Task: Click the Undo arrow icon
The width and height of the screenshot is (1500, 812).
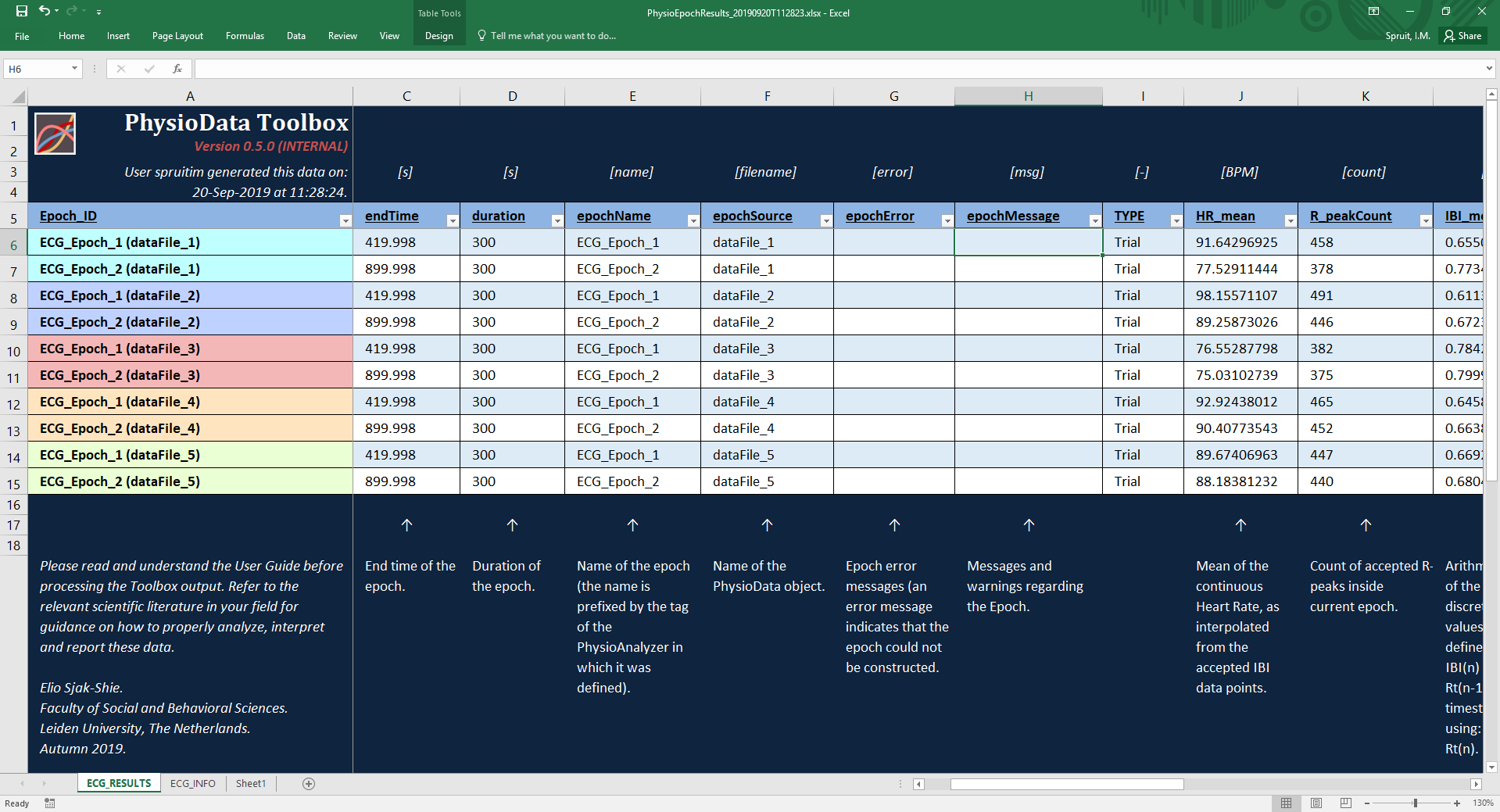Action: click(x=45, y=11)
